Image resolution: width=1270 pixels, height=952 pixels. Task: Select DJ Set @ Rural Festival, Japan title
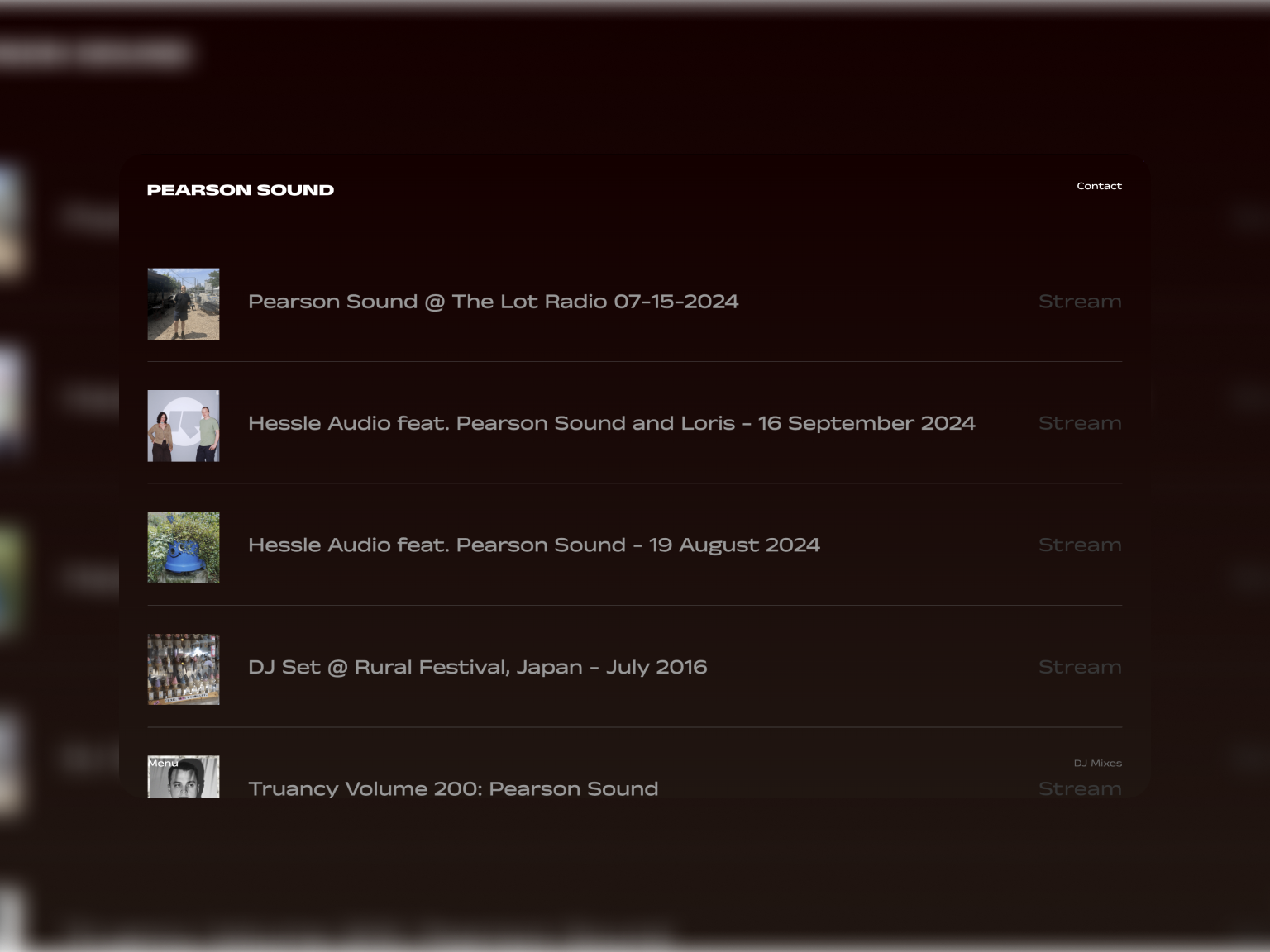click(x=478, y=667)
